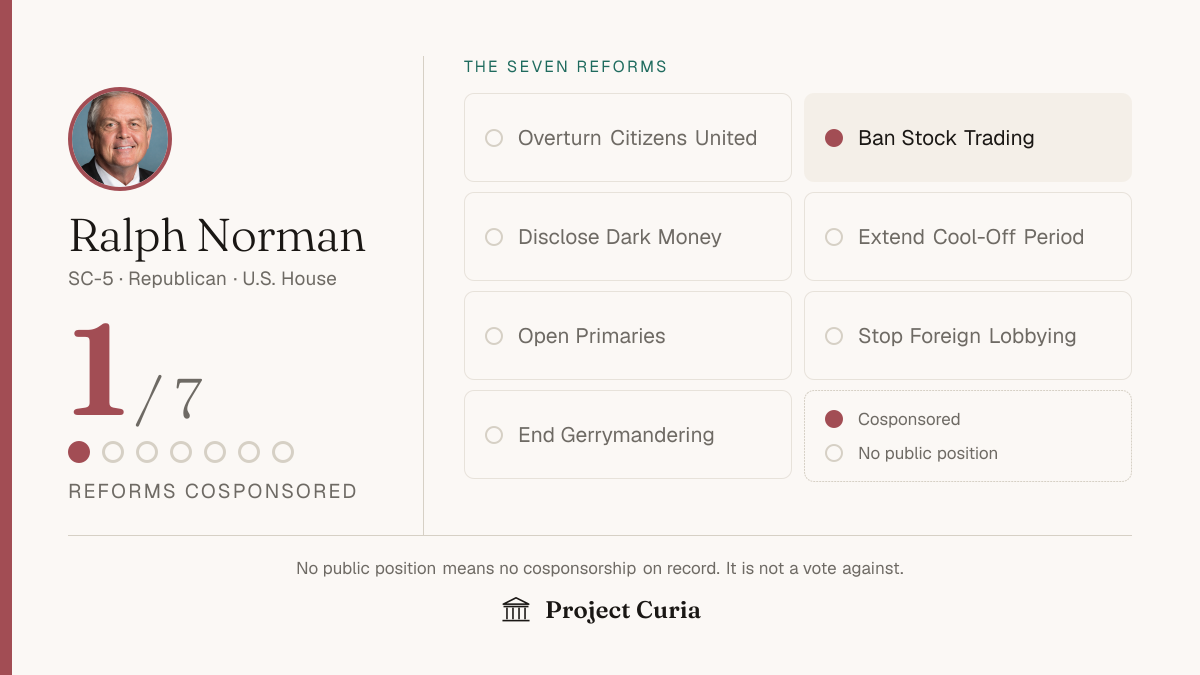Click the Ralph Norman name heading
This screenshot has height=675, width=1200.
[217, 236]
